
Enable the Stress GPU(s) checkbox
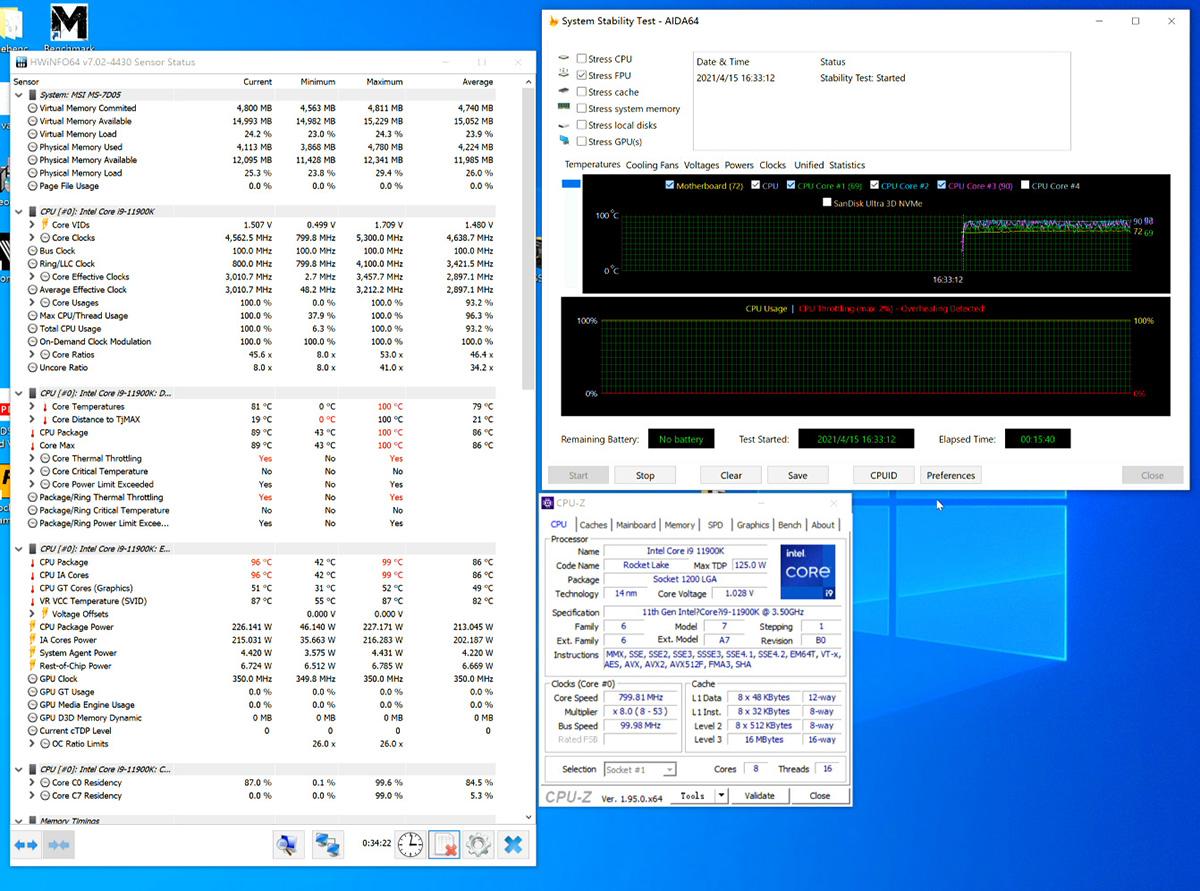pos(582,141)
